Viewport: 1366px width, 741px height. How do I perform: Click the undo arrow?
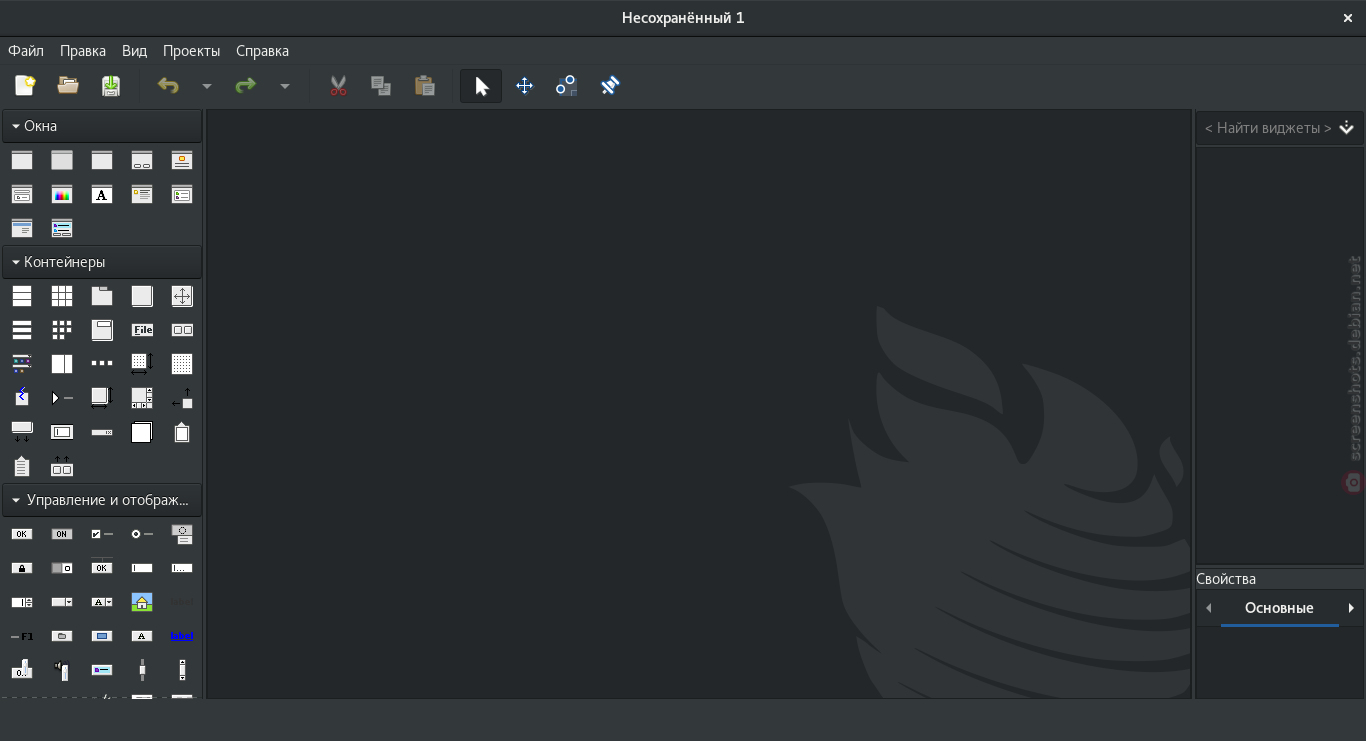(x=168, y=86)
